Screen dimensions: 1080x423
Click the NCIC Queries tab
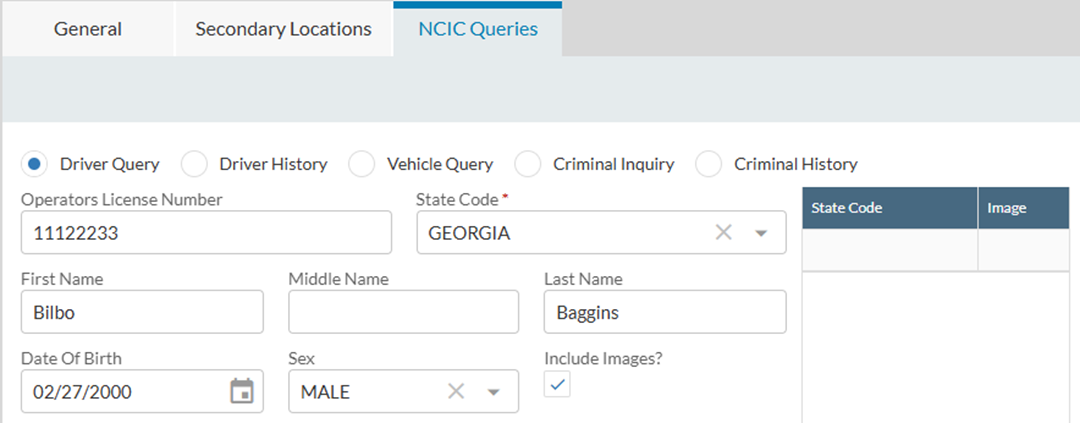click(477, 29)
